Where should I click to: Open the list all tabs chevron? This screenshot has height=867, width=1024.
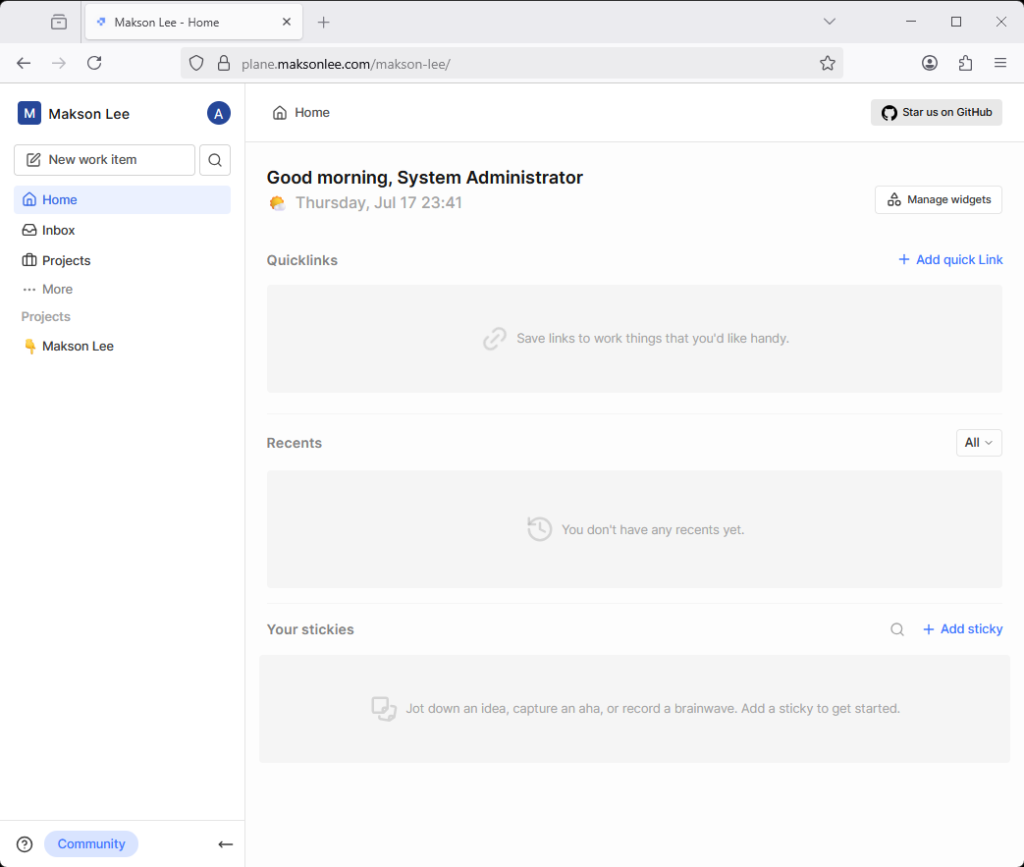[x=829, y=22]
